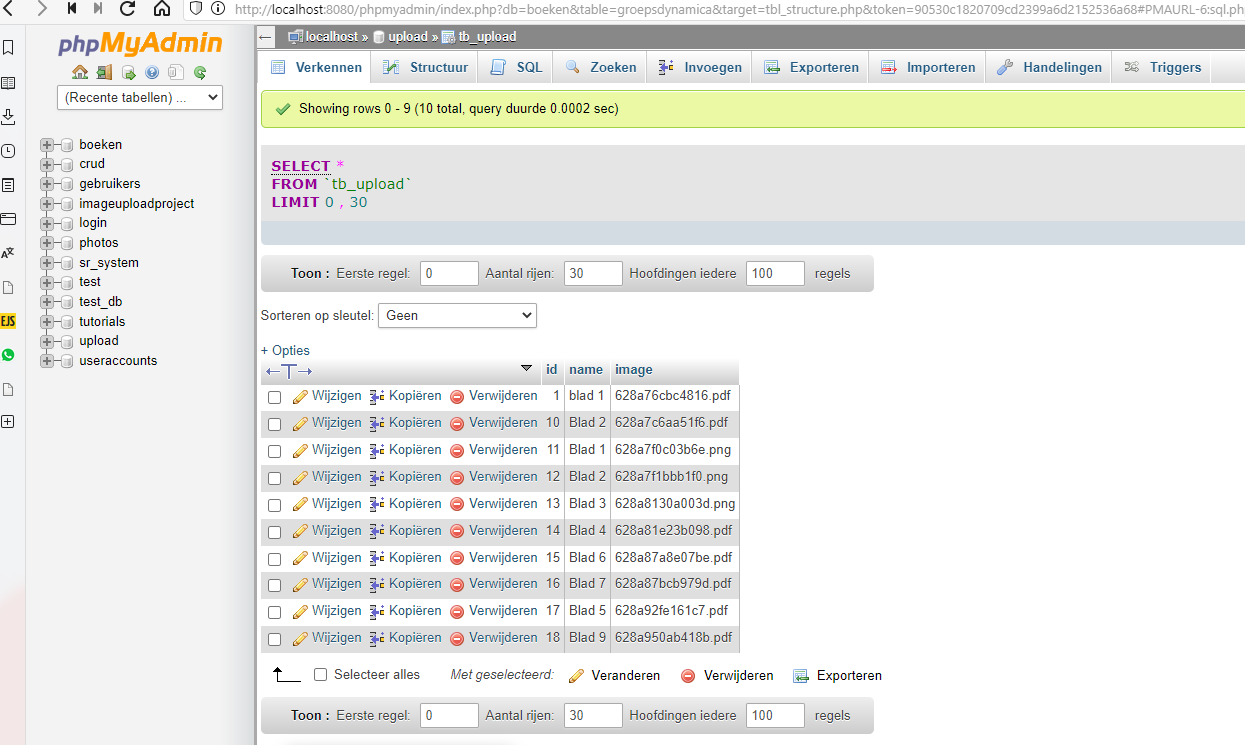This screenshot has height=745, width=1245.
Task: Expand the useraccounts database node
Action: coord(46,361)
